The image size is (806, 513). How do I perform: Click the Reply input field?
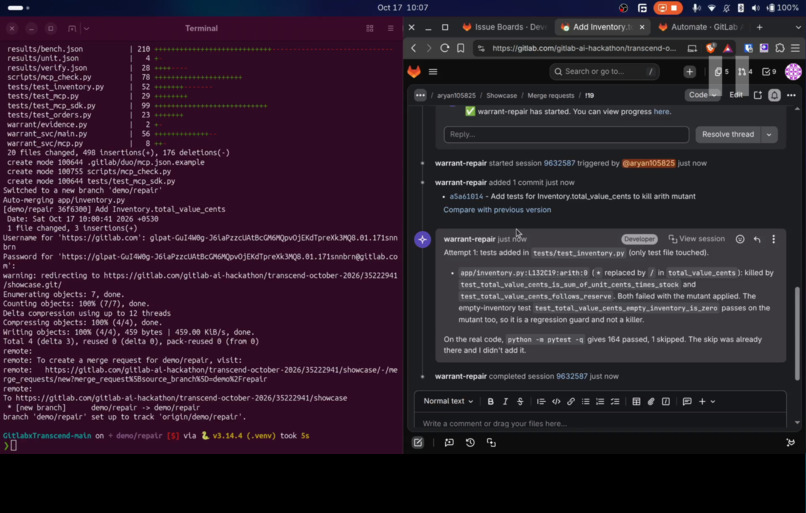[566, 135]
